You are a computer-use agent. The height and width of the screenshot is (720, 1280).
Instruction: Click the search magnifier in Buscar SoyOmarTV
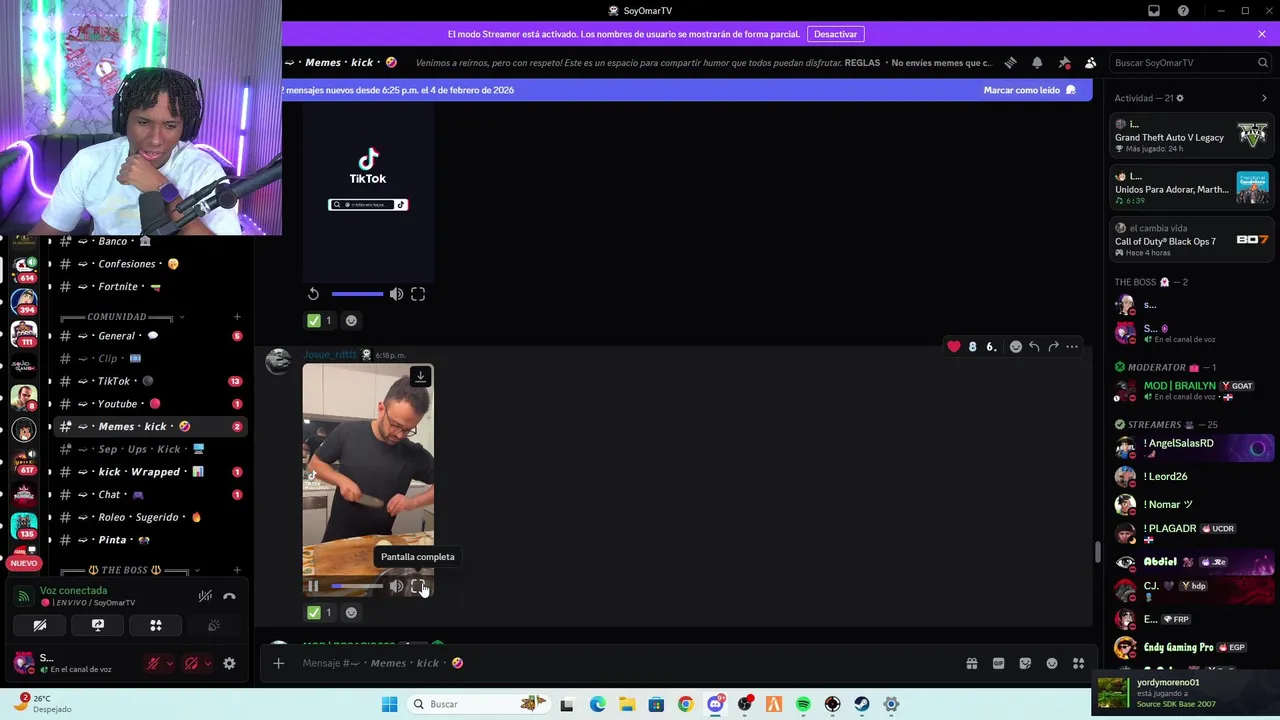(1262, 62)
